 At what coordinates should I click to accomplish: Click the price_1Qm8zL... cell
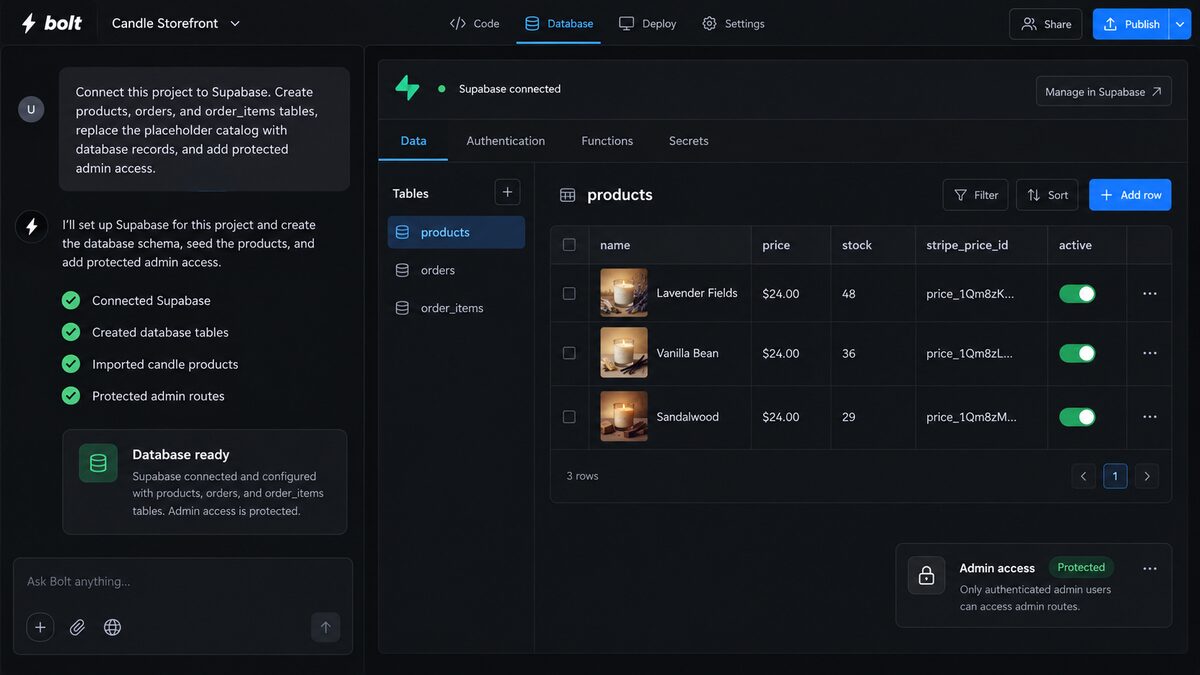970,354
